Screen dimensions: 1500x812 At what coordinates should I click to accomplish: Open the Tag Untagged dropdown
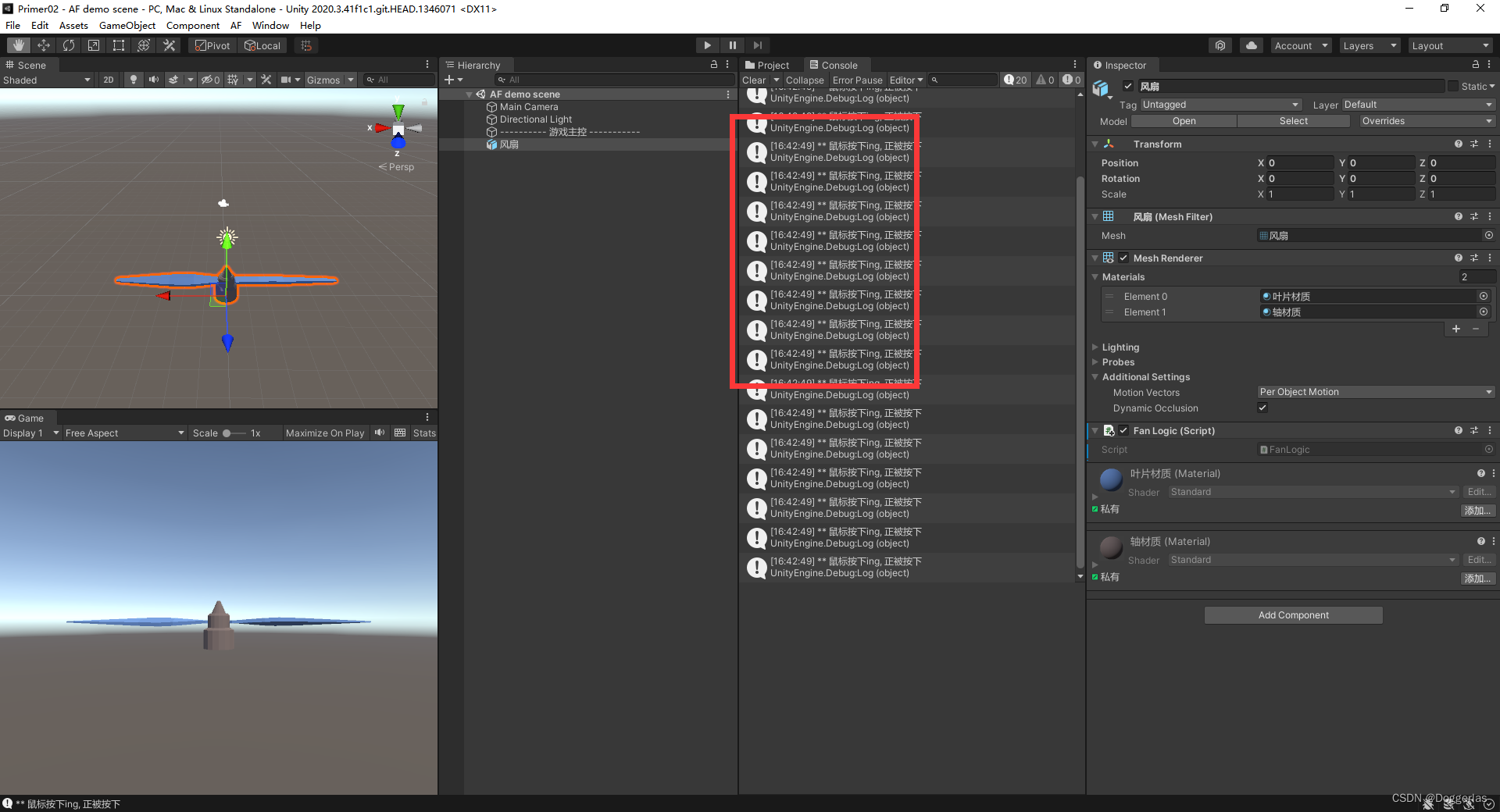click(x=1220, y=105)
